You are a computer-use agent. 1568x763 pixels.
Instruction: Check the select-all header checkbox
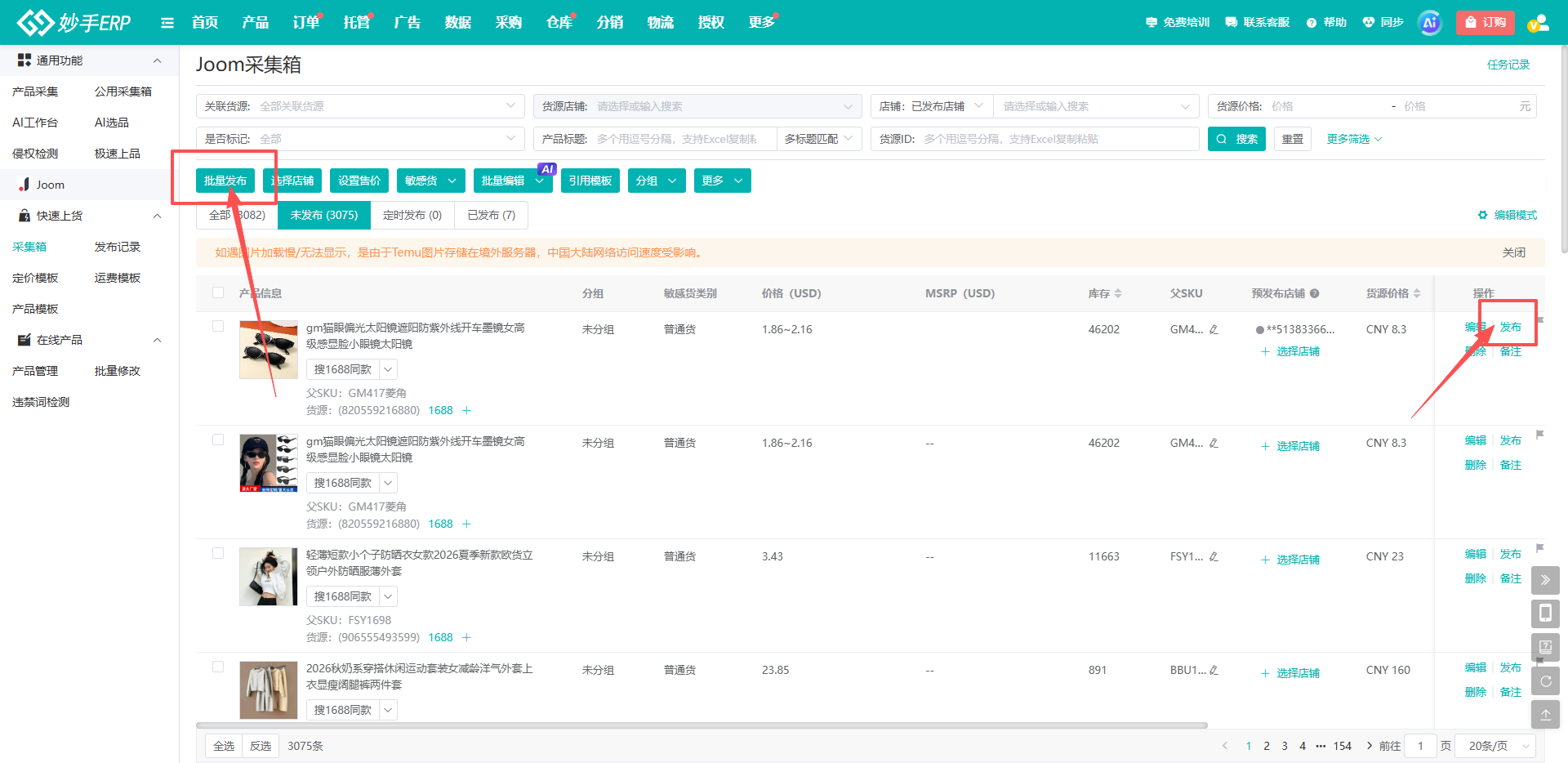(x=218, y=292)
